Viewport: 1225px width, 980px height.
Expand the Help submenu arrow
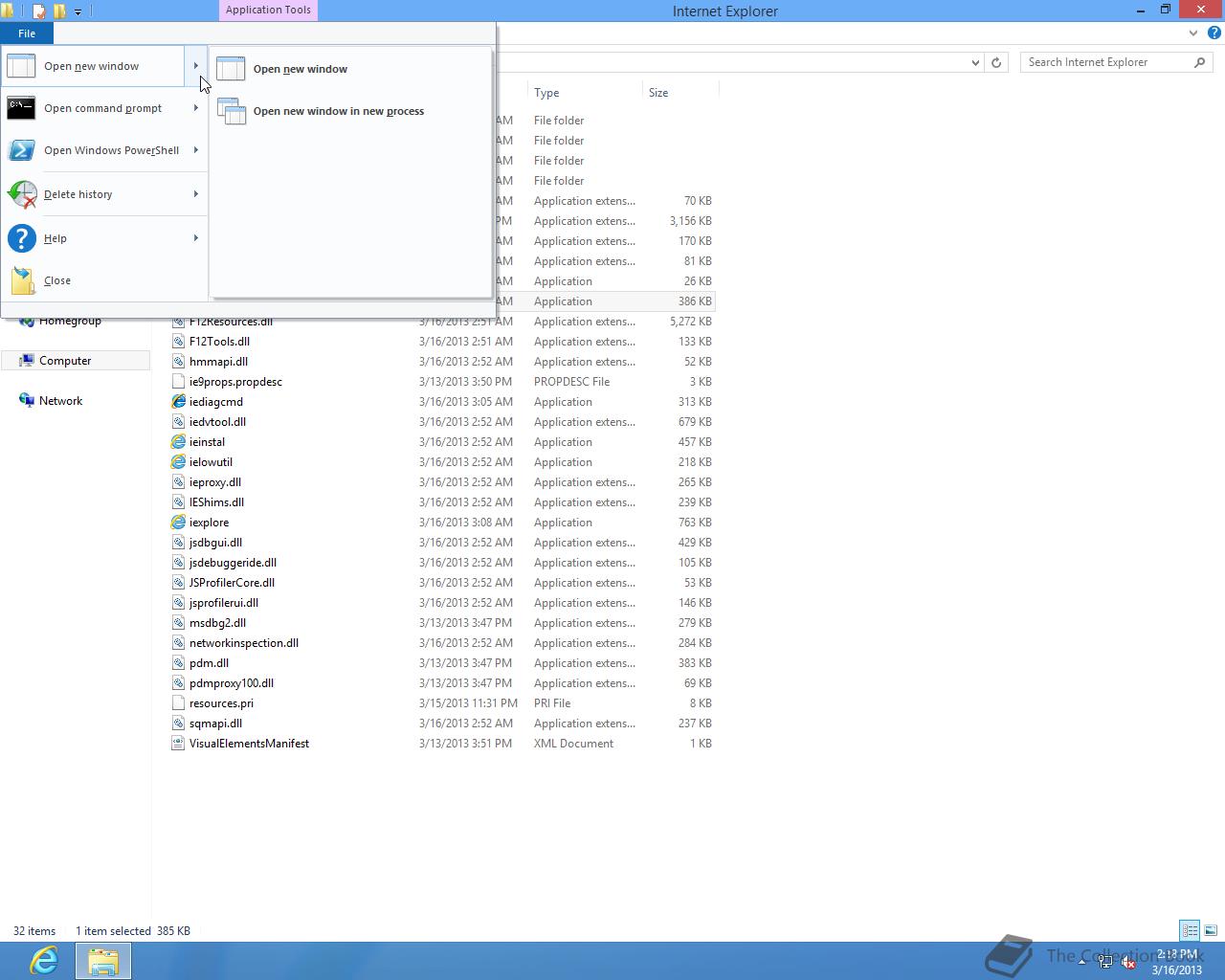pyautogui.click(x=195, y=238)
